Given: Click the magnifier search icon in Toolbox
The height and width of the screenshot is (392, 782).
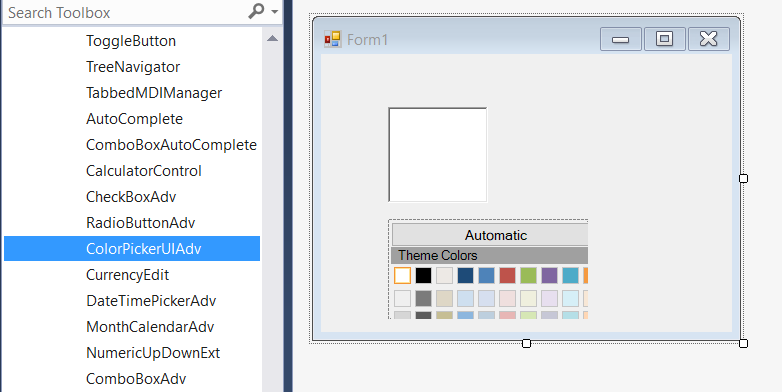Looking at the screenshot, I should (x=256, y=11).
